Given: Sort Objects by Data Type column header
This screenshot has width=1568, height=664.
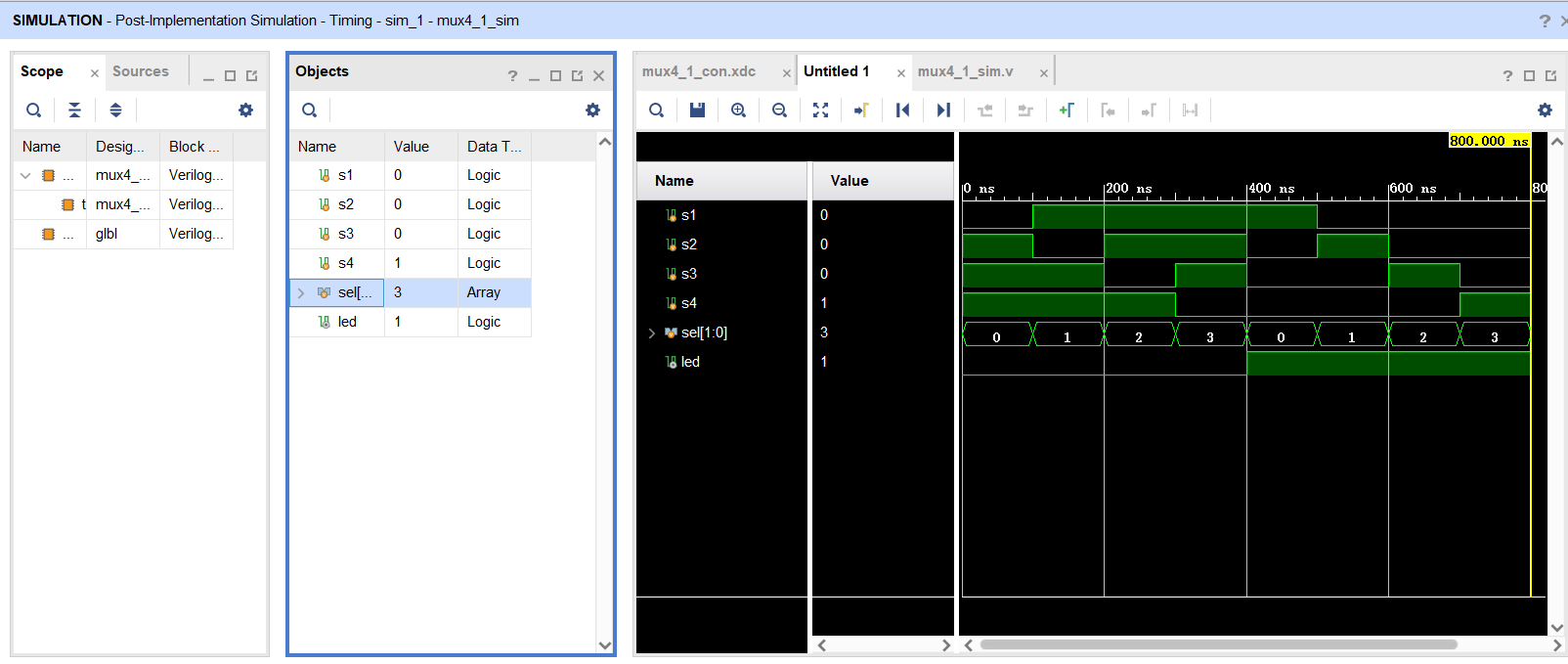Looking at the screenshot, I should click(495, 147).
